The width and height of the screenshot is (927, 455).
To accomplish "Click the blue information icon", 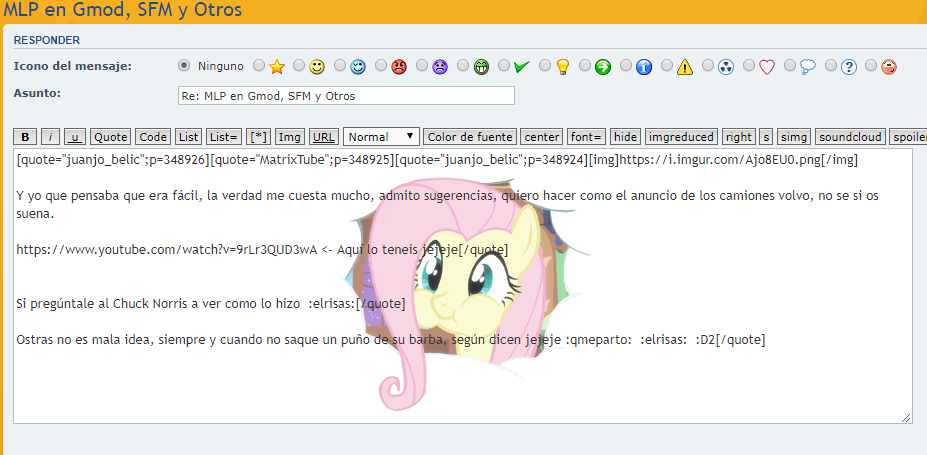I will 644,67.
